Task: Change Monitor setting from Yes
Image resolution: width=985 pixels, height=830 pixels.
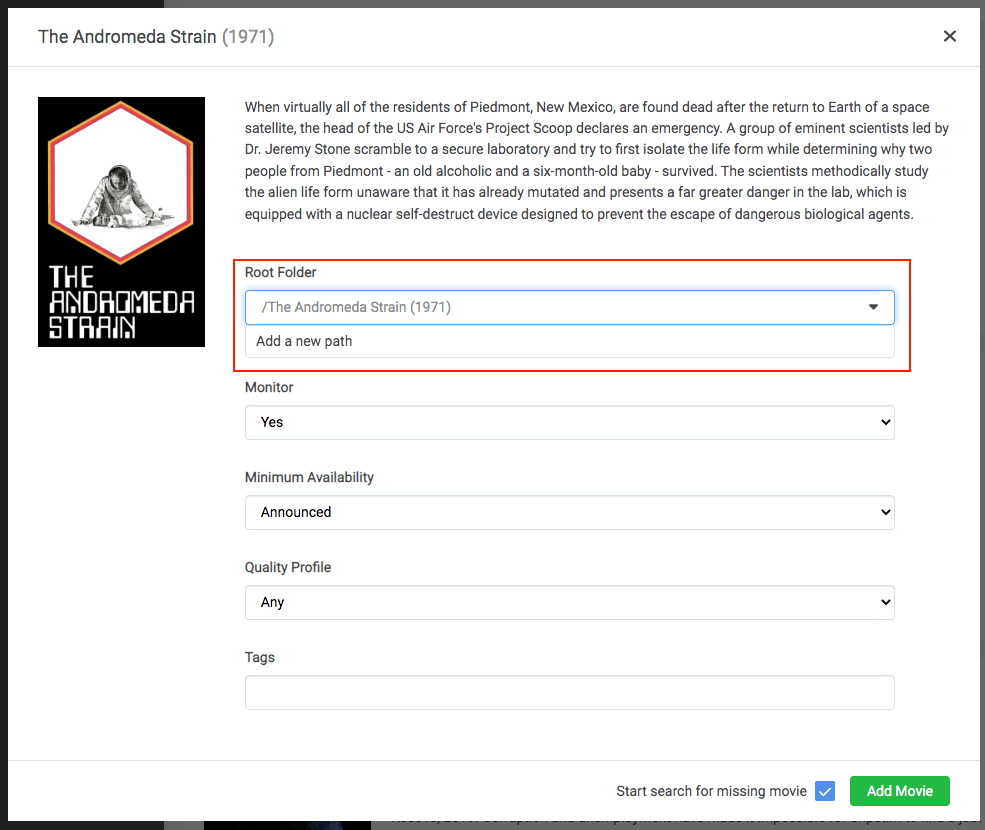Action: click(x=570, y=422)
